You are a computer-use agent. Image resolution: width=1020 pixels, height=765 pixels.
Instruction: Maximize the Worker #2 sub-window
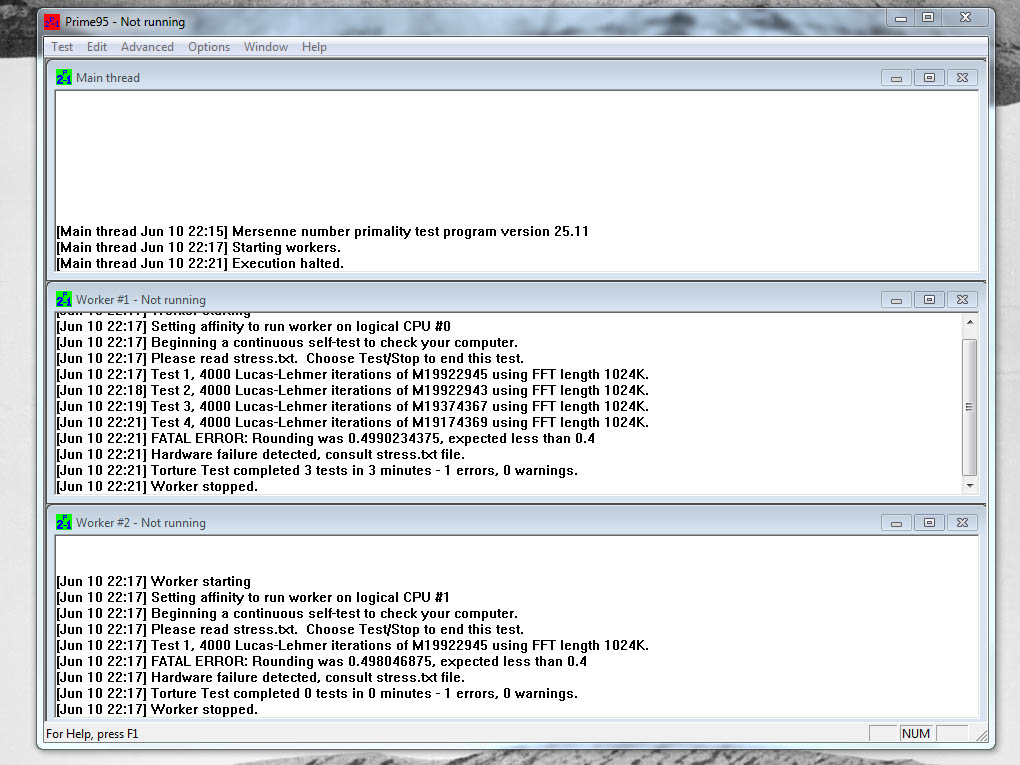pos(929,523)
